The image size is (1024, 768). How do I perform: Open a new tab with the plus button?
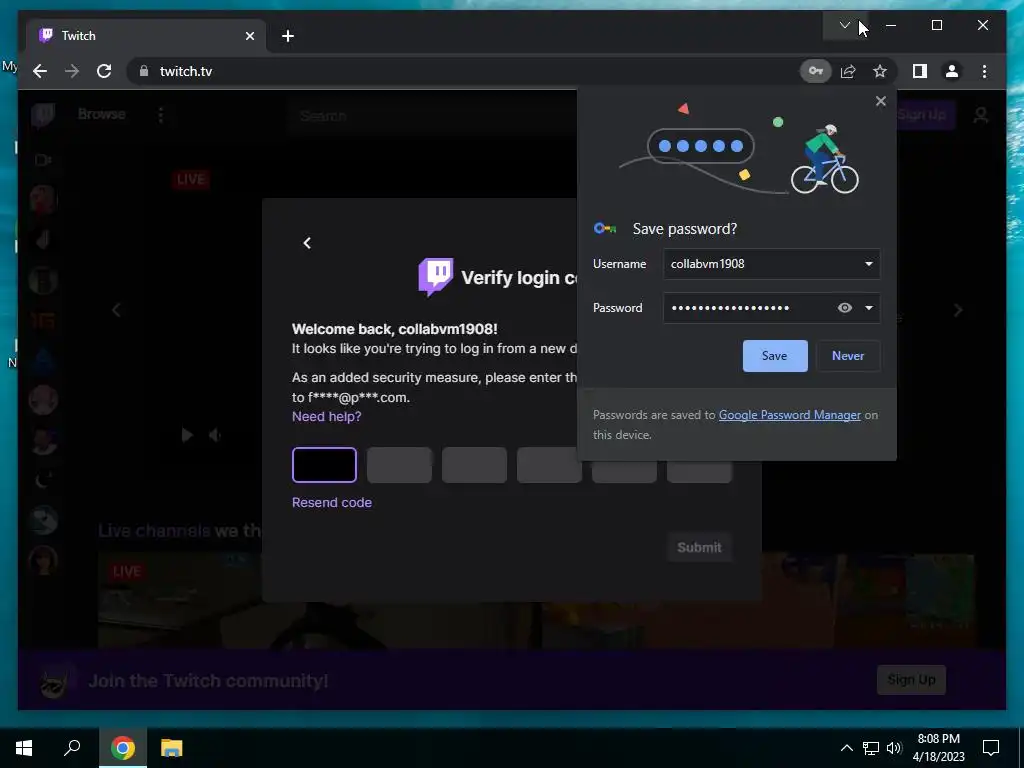288,36
